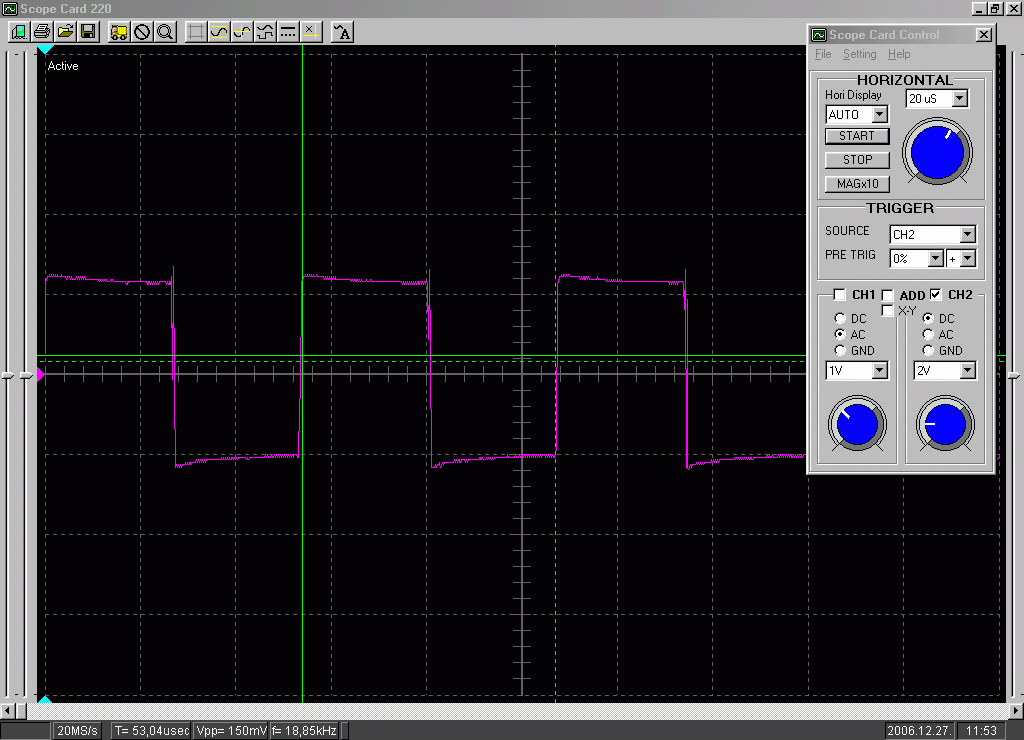Screen dimensions: 1024x740
Task: Click the square and sine waveform icon
Action: pyautogui.click(x=264, y=31)
